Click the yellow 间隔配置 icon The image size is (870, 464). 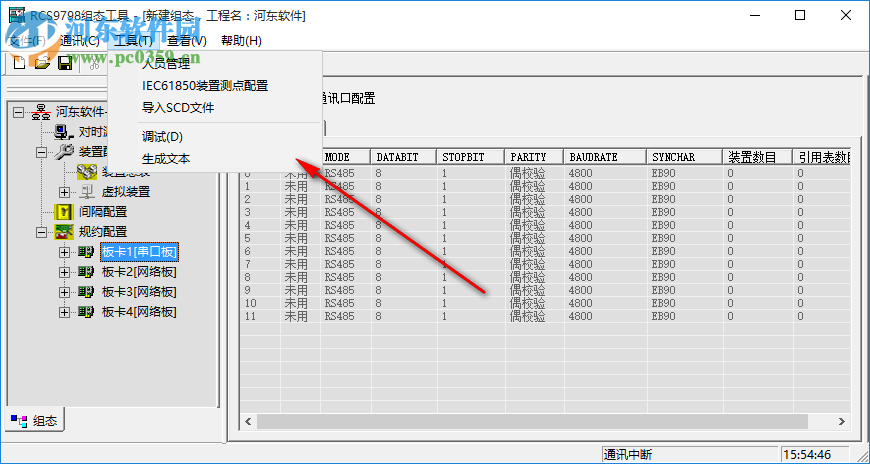click(x=64, y=212)
